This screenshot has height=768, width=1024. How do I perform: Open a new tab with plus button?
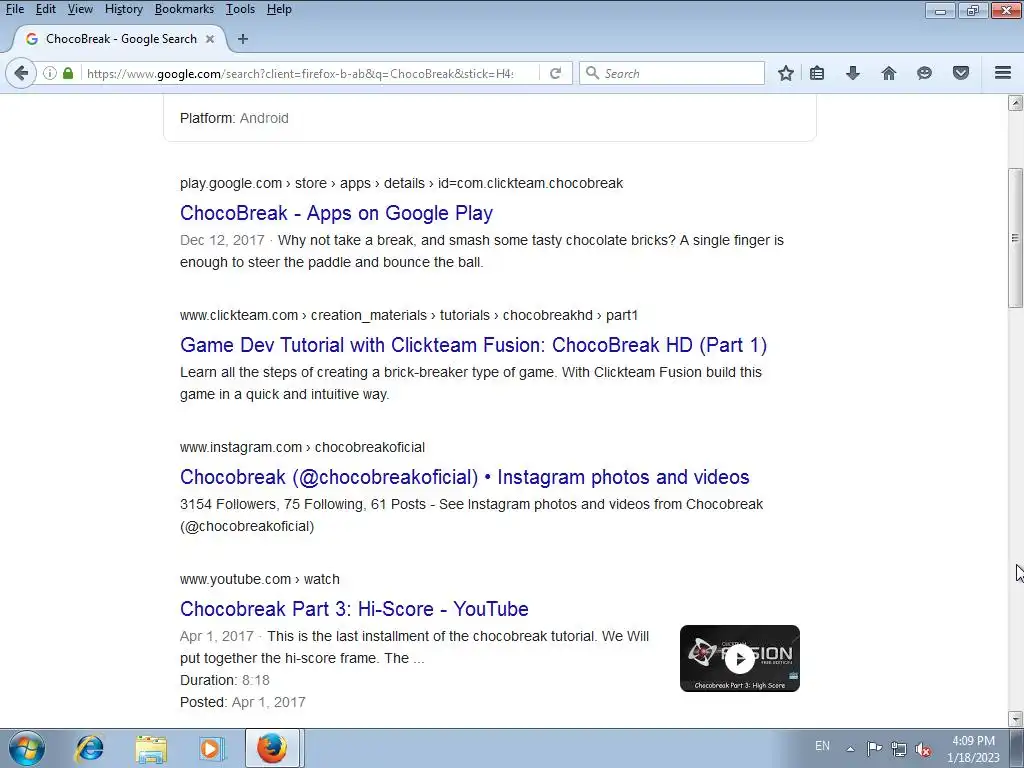(243, 39)
